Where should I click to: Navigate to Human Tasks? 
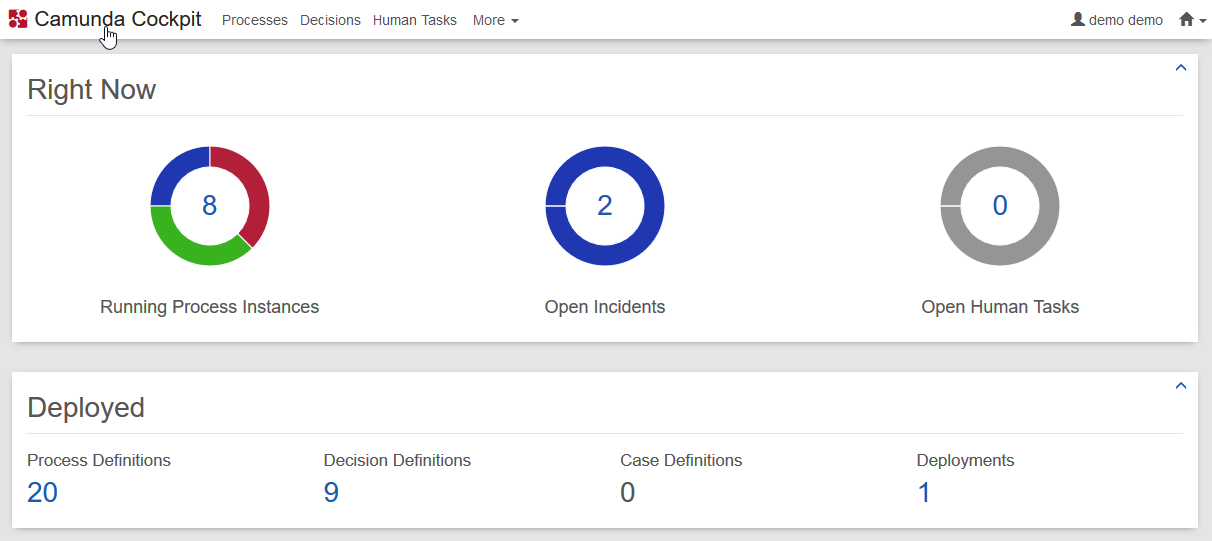click(x=414, y=20)
